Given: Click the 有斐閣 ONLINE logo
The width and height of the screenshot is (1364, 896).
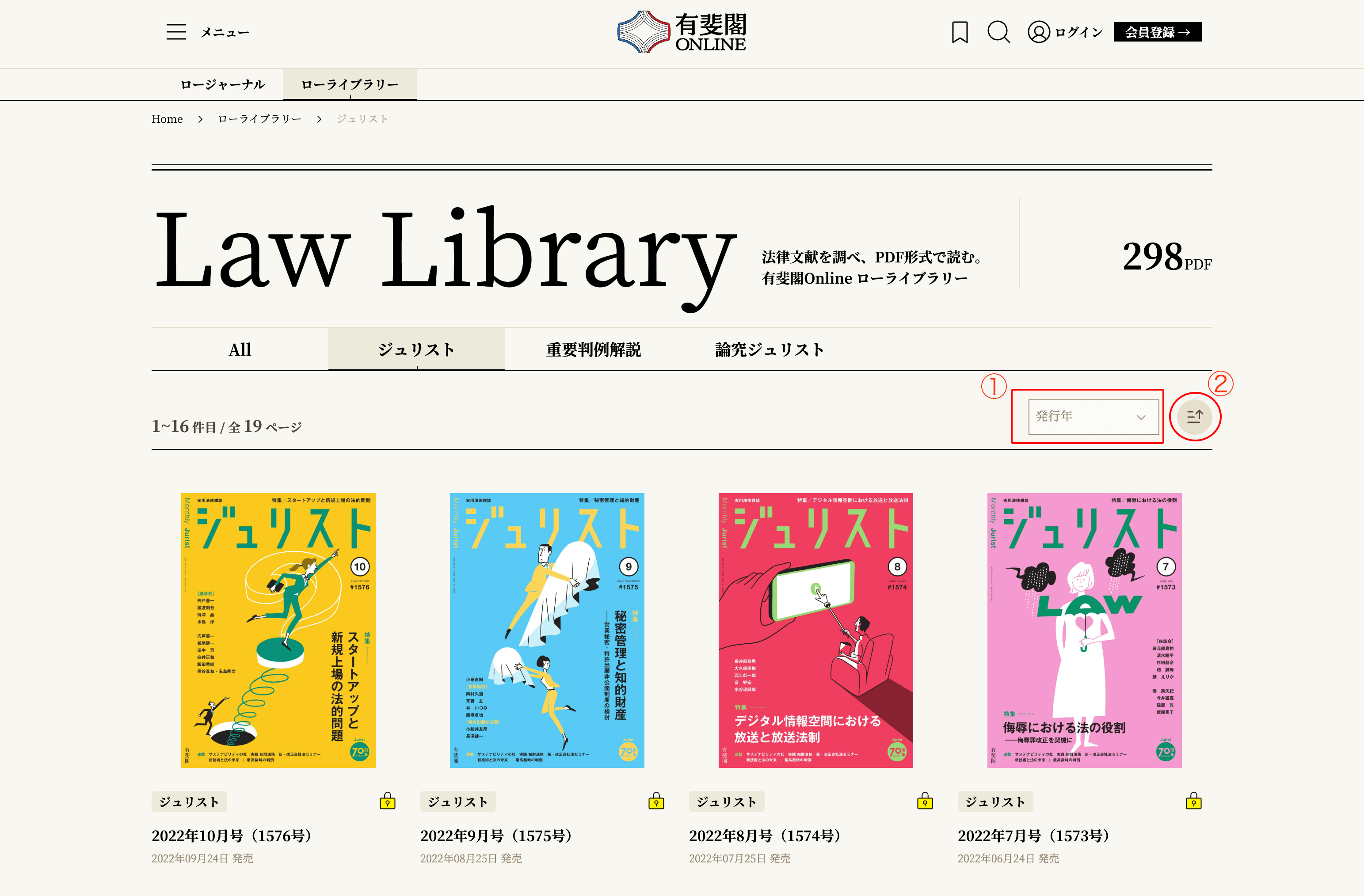Looking at the screenshot, I should 682,32.
